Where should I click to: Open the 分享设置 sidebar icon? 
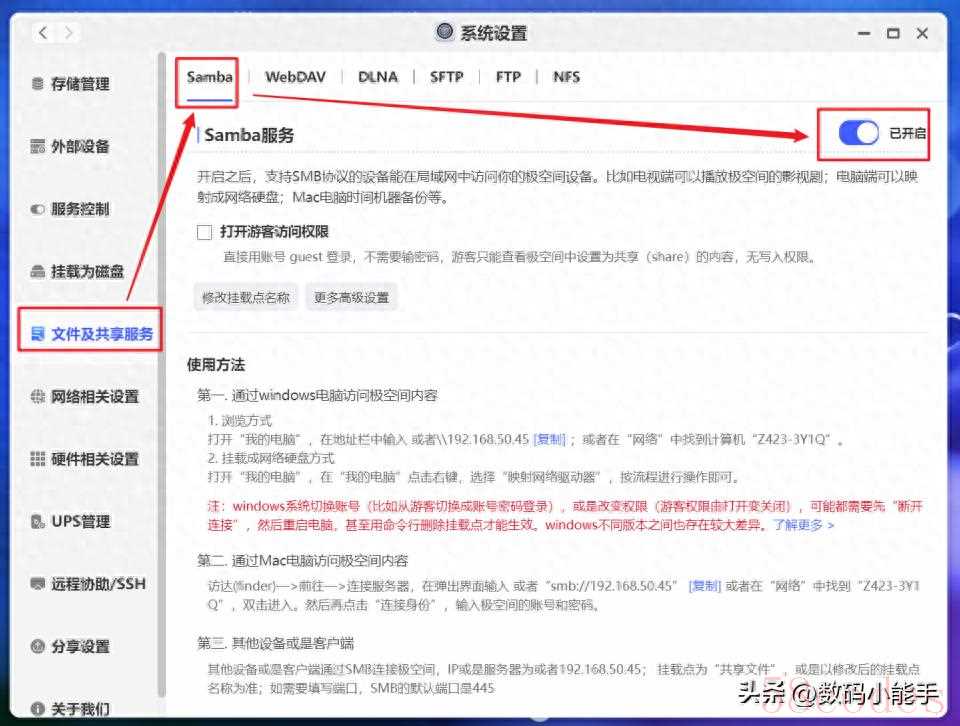(38, 647)
